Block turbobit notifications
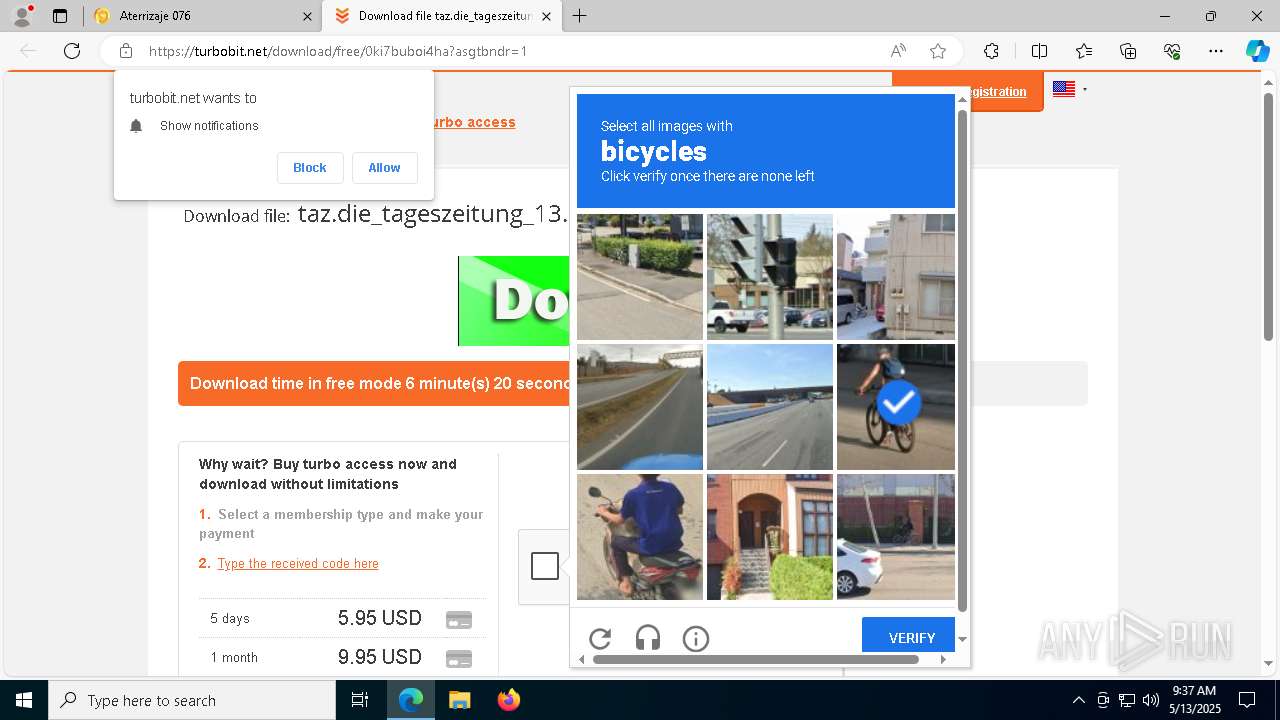Viewport: 1280px width, 720px height. coord(310,168)
